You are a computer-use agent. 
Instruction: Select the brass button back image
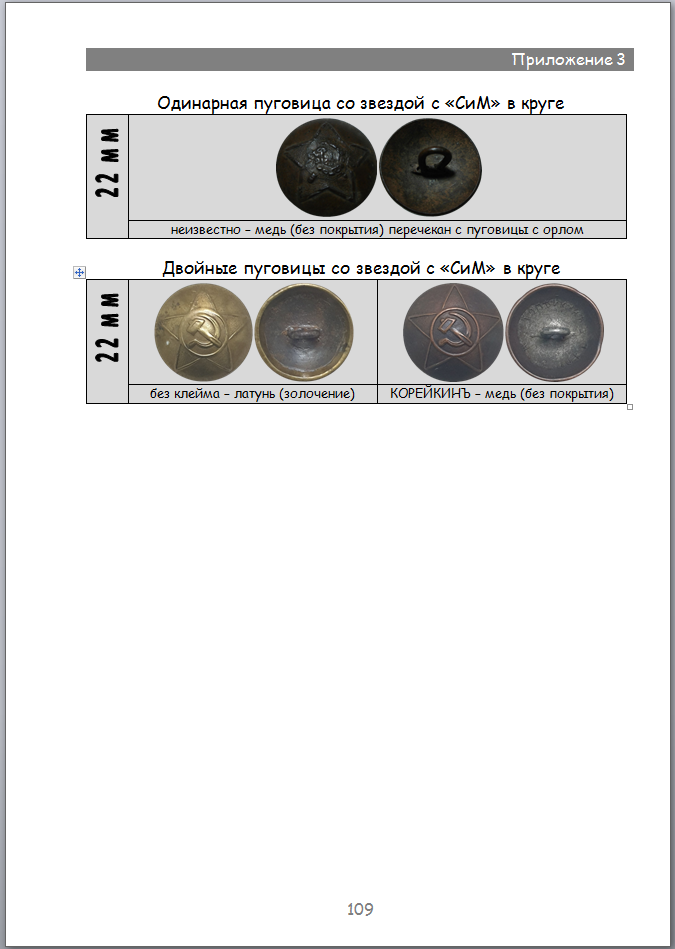305,332
